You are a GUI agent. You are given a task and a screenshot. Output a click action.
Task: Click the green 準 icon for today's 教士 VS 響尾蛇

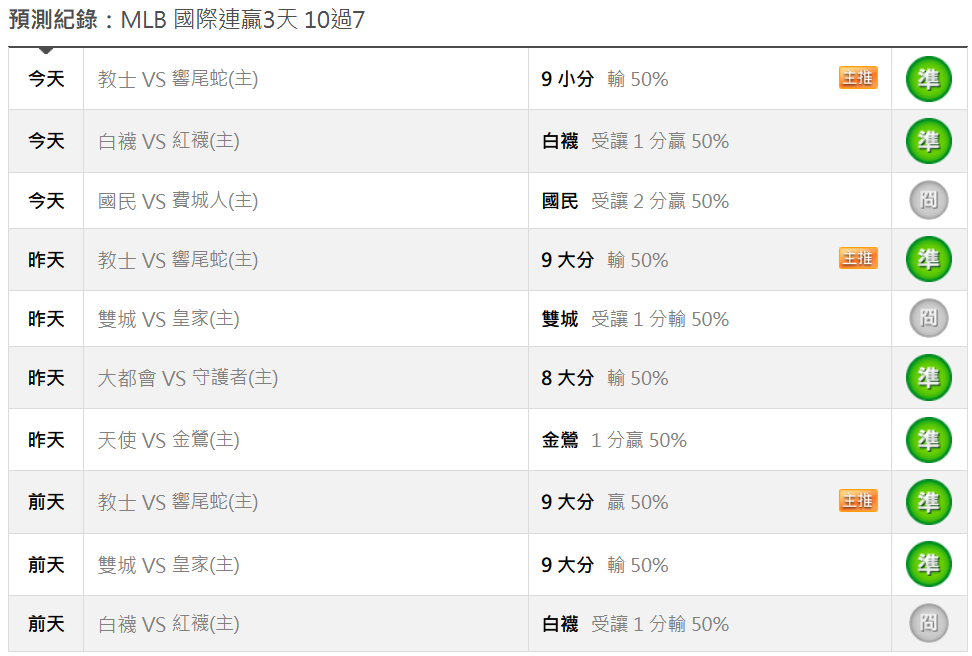[x=928, y=79]
